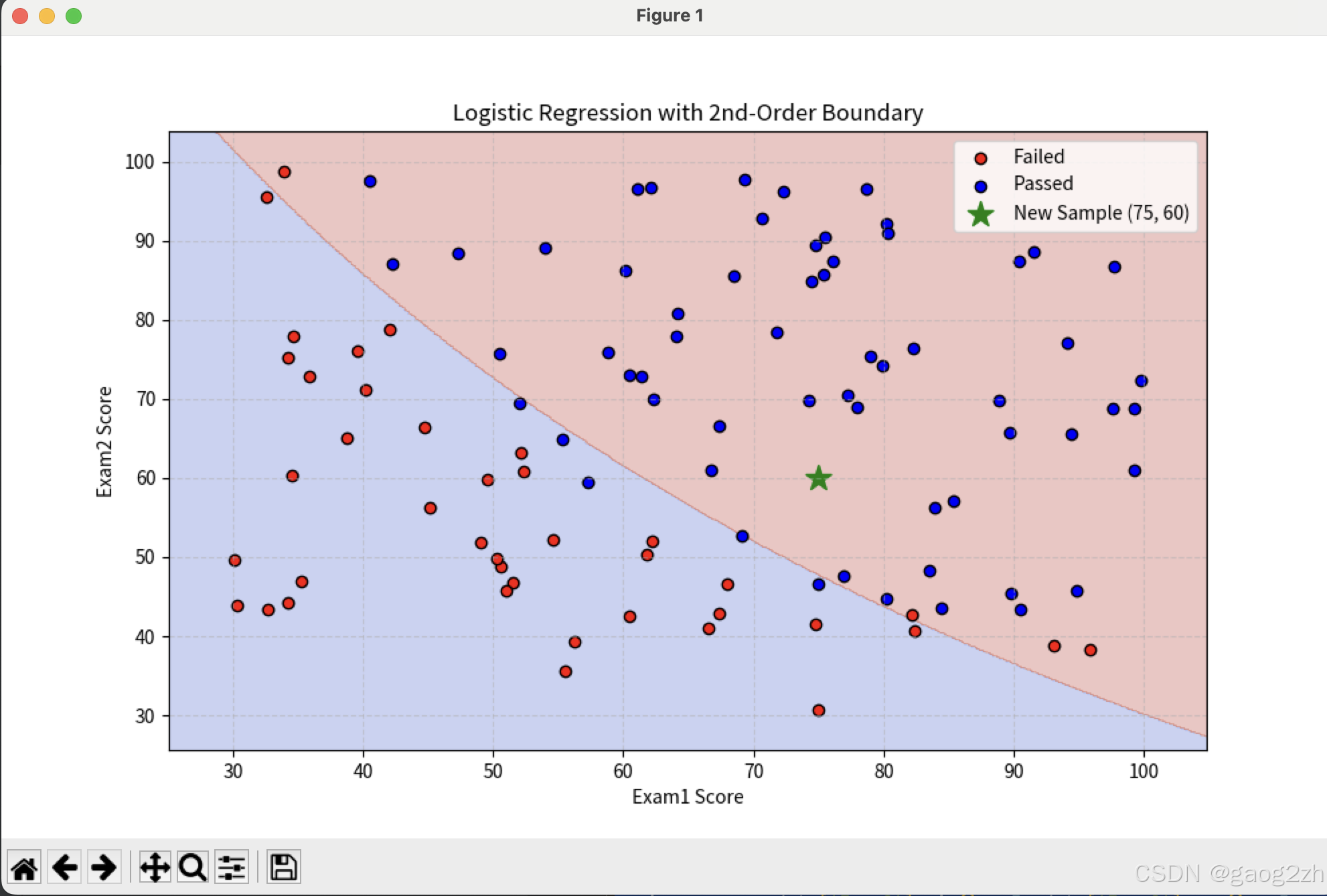Click the 'Figure 1' window title
This screenshot has width=1327, height=896.
[669, 15]
